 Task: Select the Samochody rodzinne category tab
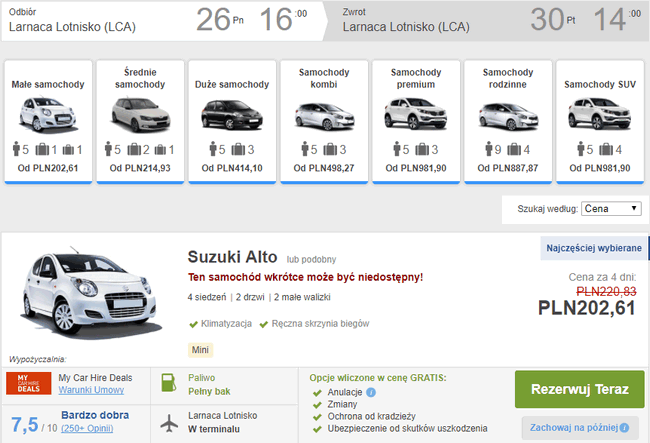tap(508, 121)
